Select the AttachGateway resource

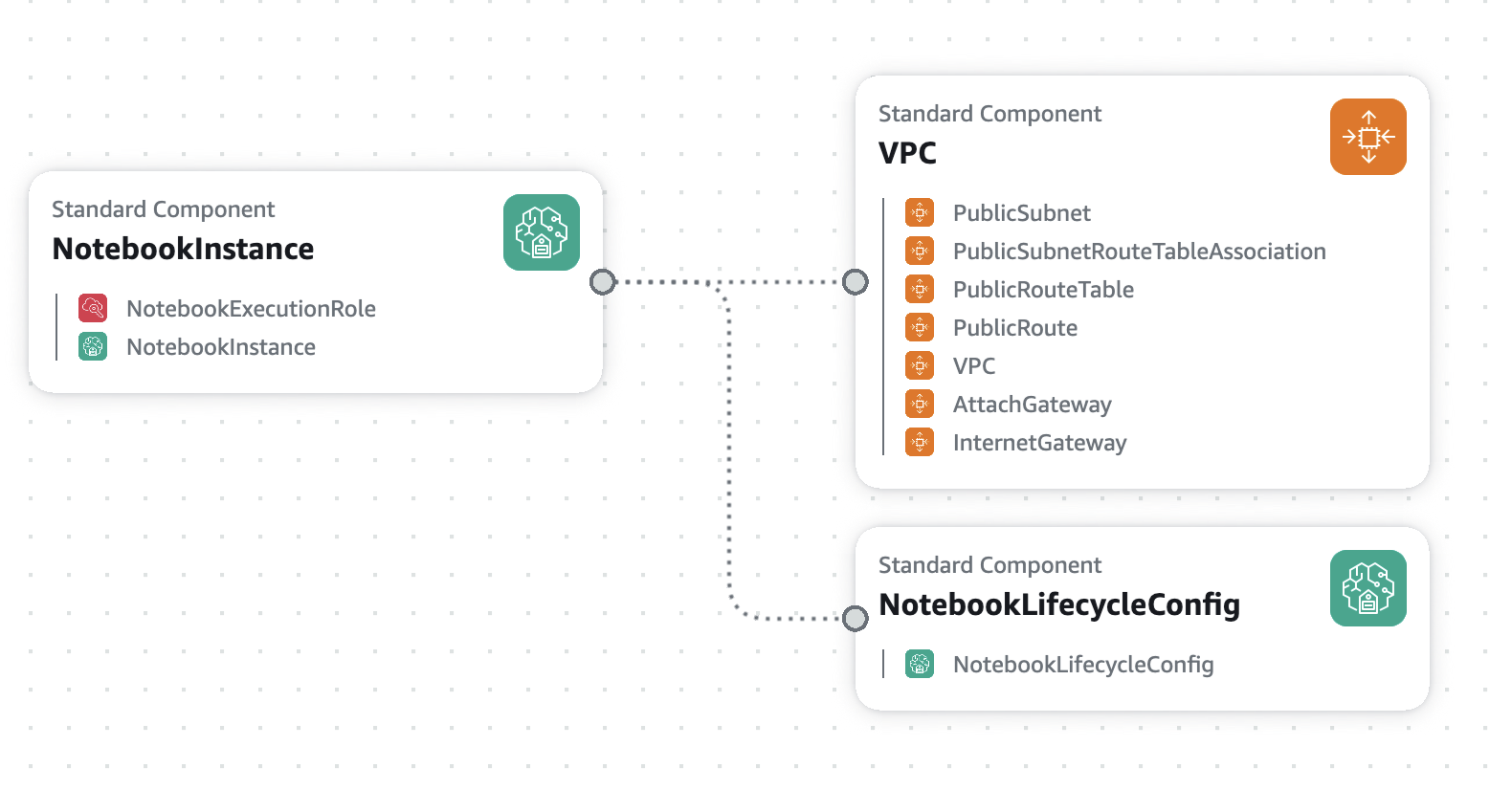click(1033, 405)
